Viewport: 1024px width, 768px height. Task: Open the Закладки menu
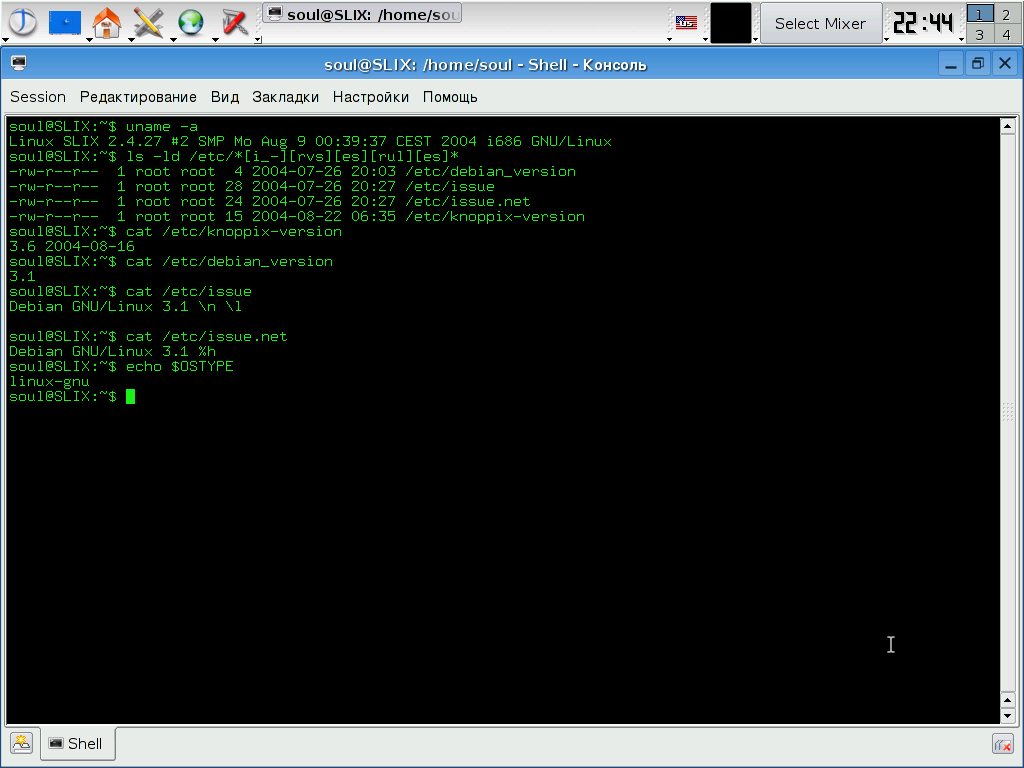285,97
